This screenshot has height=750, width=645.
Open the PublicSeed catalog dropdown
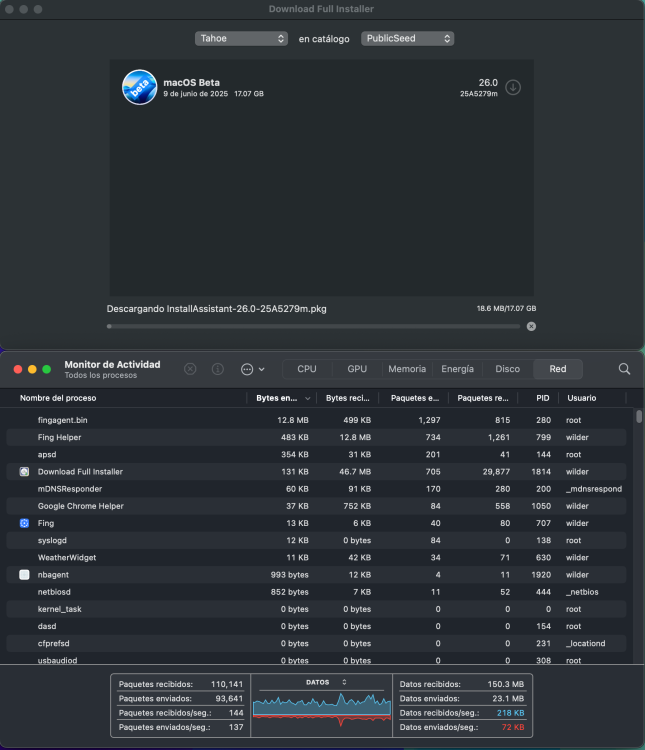pos(407,39)
